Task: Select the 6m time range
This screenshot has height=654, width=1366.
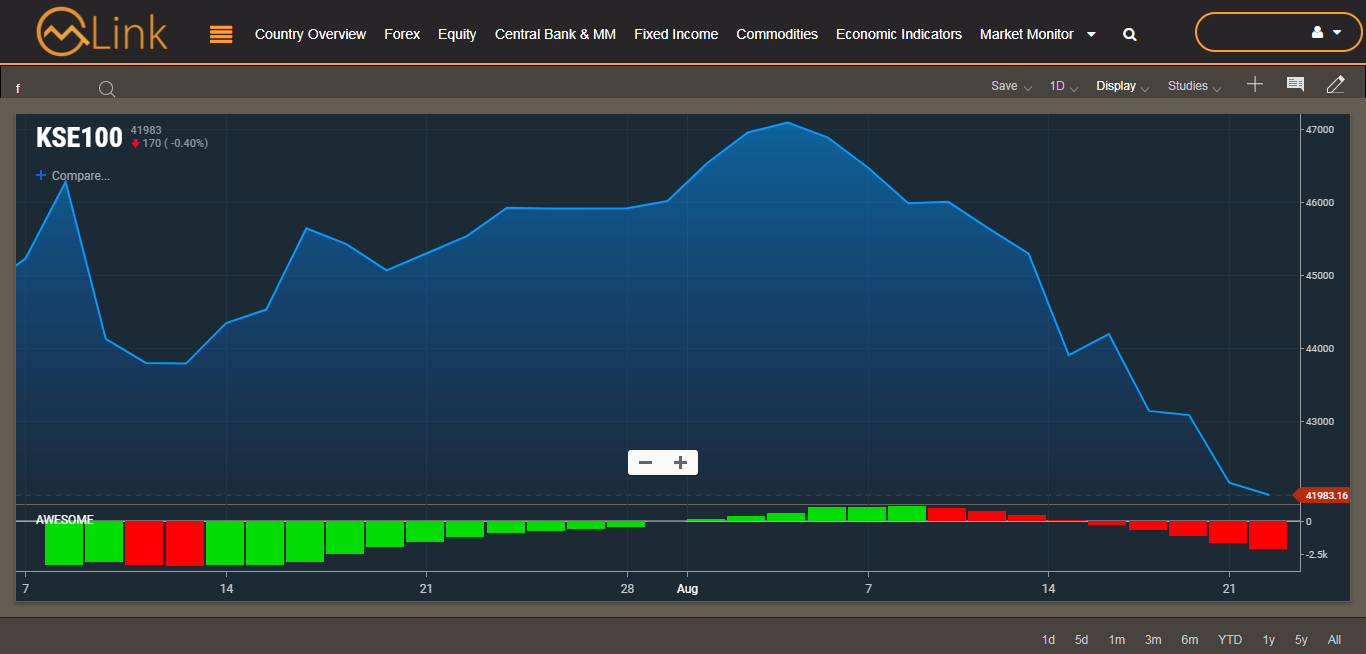Action: (1190, 640)
